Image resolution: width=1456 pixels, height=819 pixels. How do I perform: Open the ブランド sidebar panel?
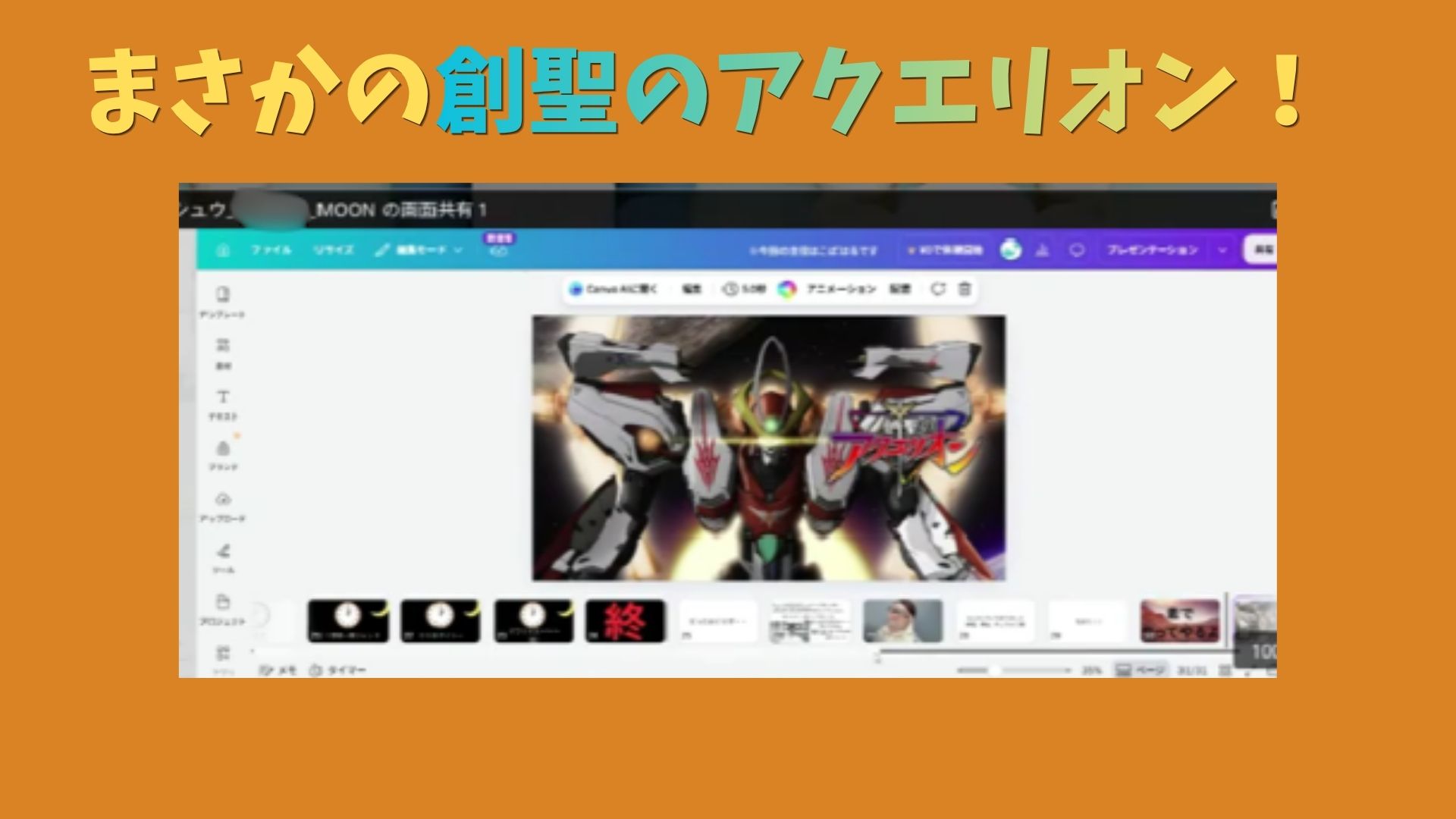[x=222, y=456]
